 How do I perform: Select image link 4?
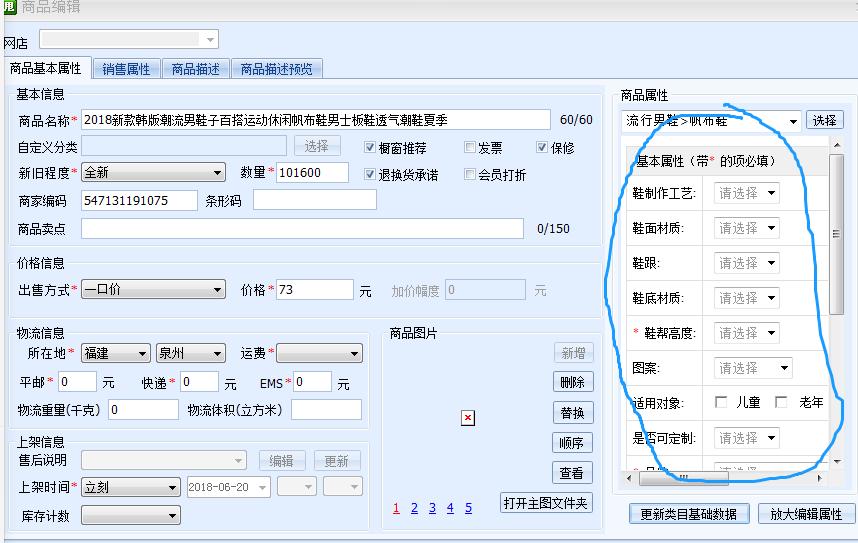(450, 509)
